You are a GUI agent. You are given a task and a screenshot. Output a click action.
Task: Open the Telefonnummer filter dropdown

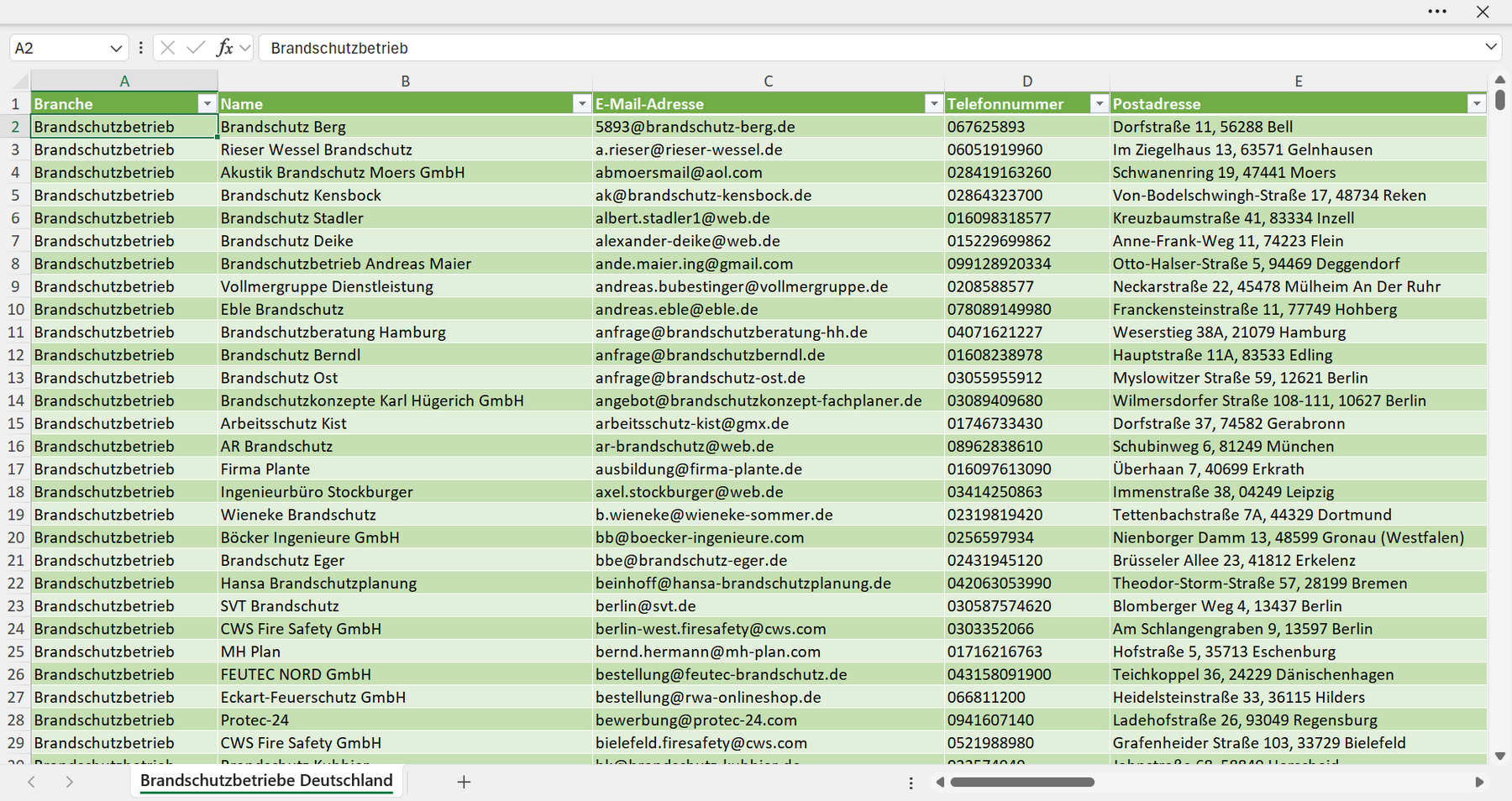point(1099,103)
